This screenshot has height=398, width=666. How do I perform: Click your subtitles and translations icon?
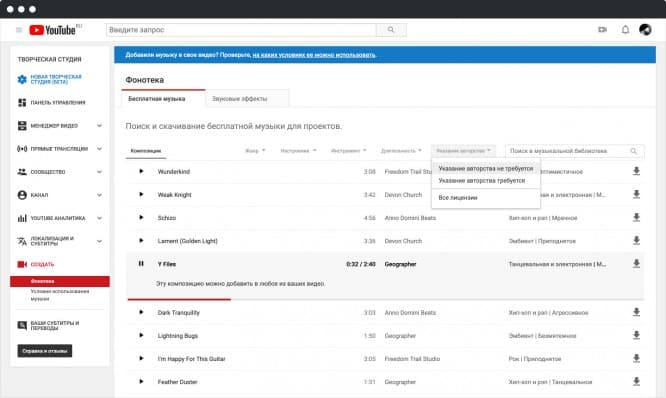(22, 325)
